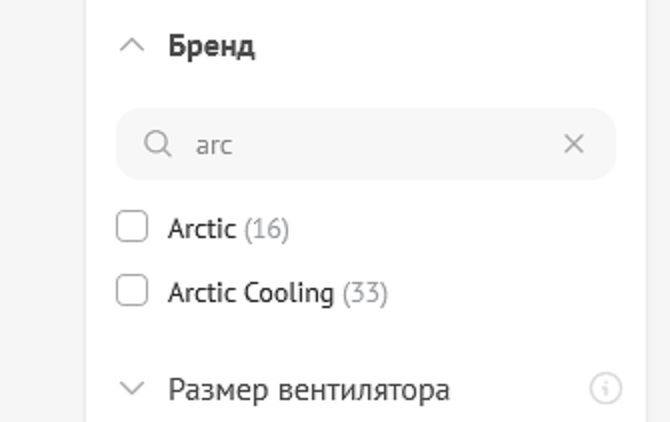Focus the brand search field containing 'arc'
Image resolution: width=670 pixels, height=422 pixels.
370,144
